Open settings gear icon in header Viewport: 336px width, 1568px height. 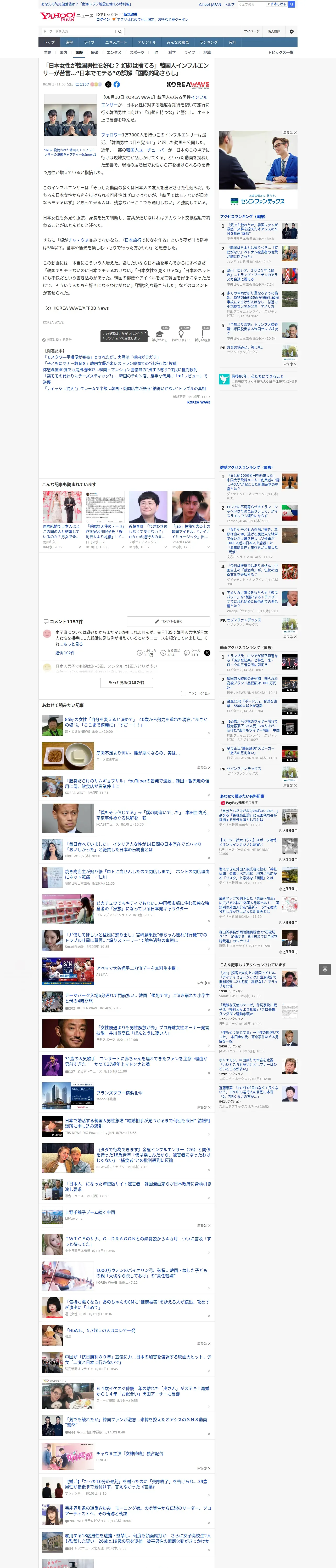coord(292,32)
